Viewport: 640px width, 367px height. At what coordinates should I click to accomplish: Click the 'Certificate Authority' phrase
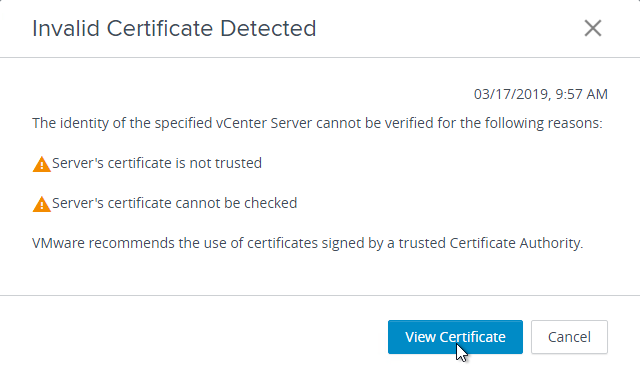[516, 243]
